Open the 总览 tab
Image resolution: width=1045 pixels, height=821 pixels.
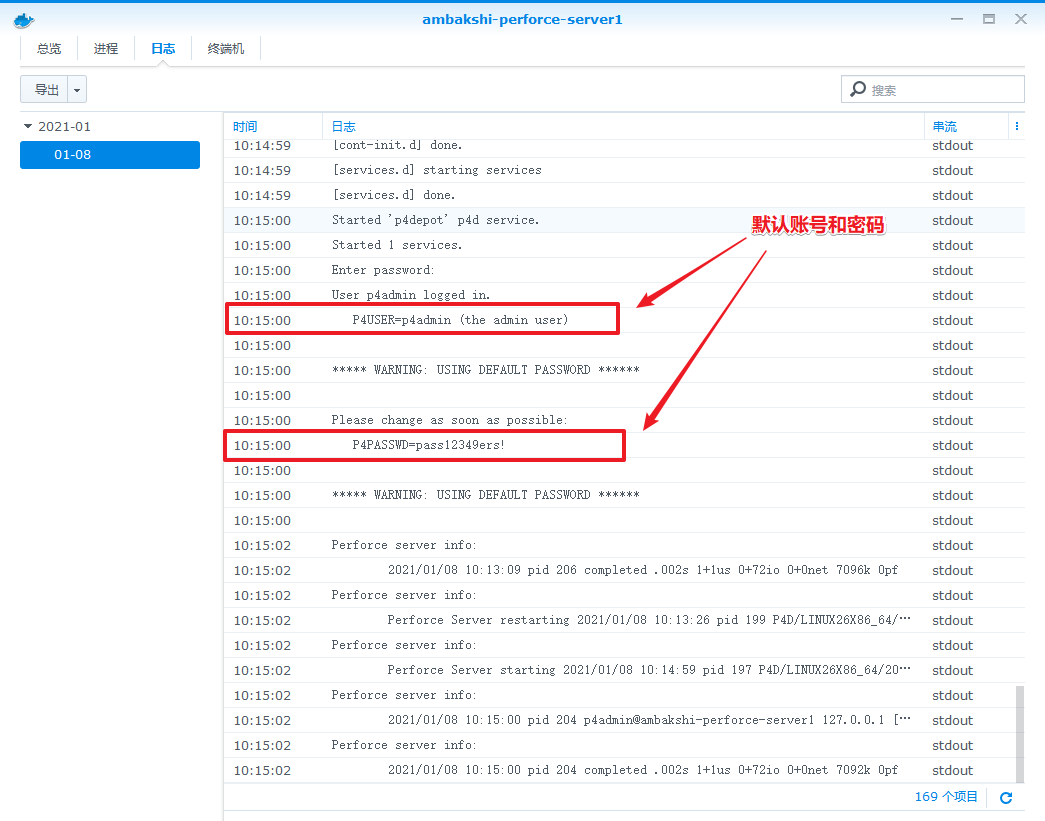(49, 49)
